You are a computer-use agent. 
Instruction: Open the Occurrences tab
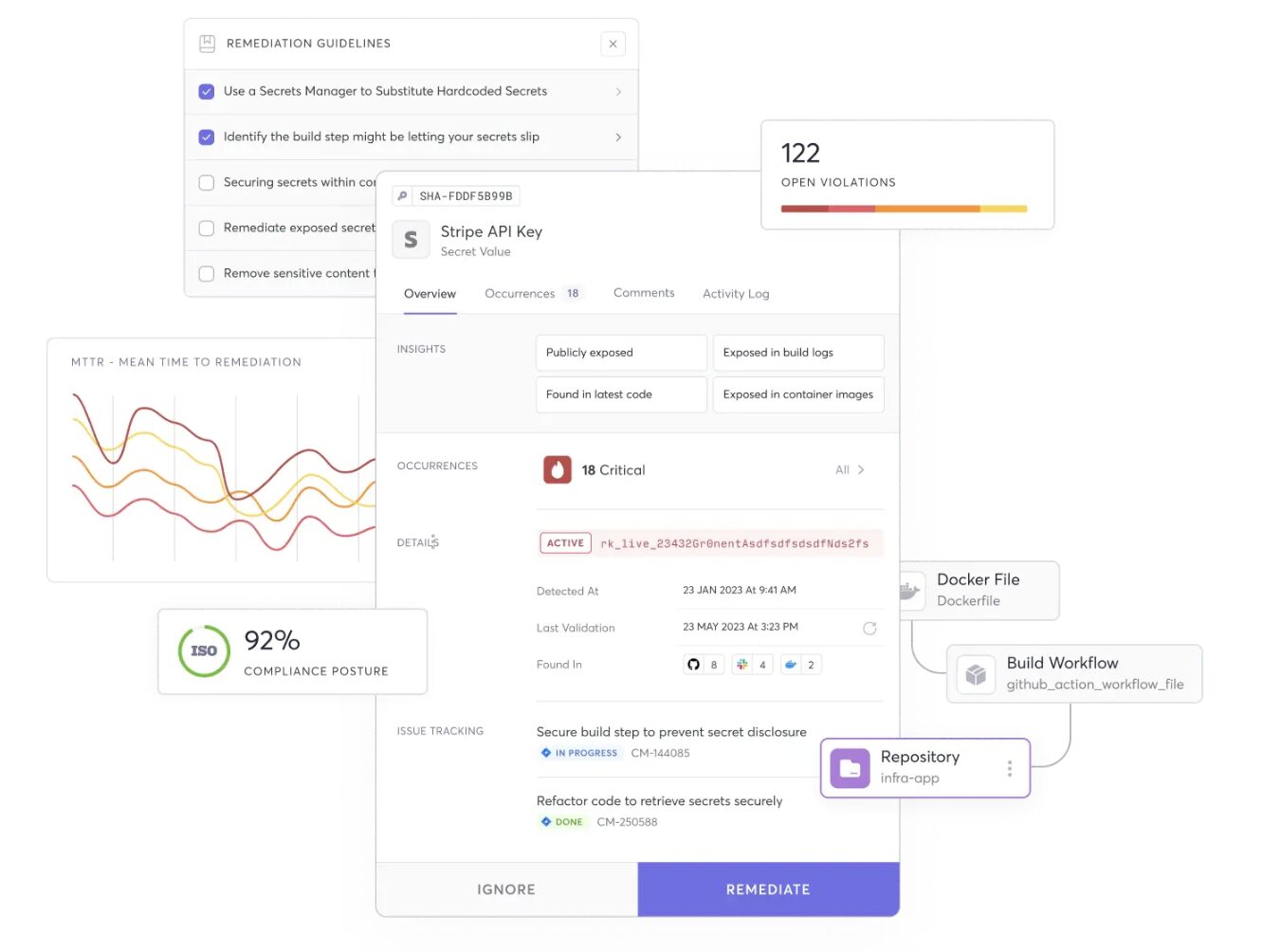point(520,294)
